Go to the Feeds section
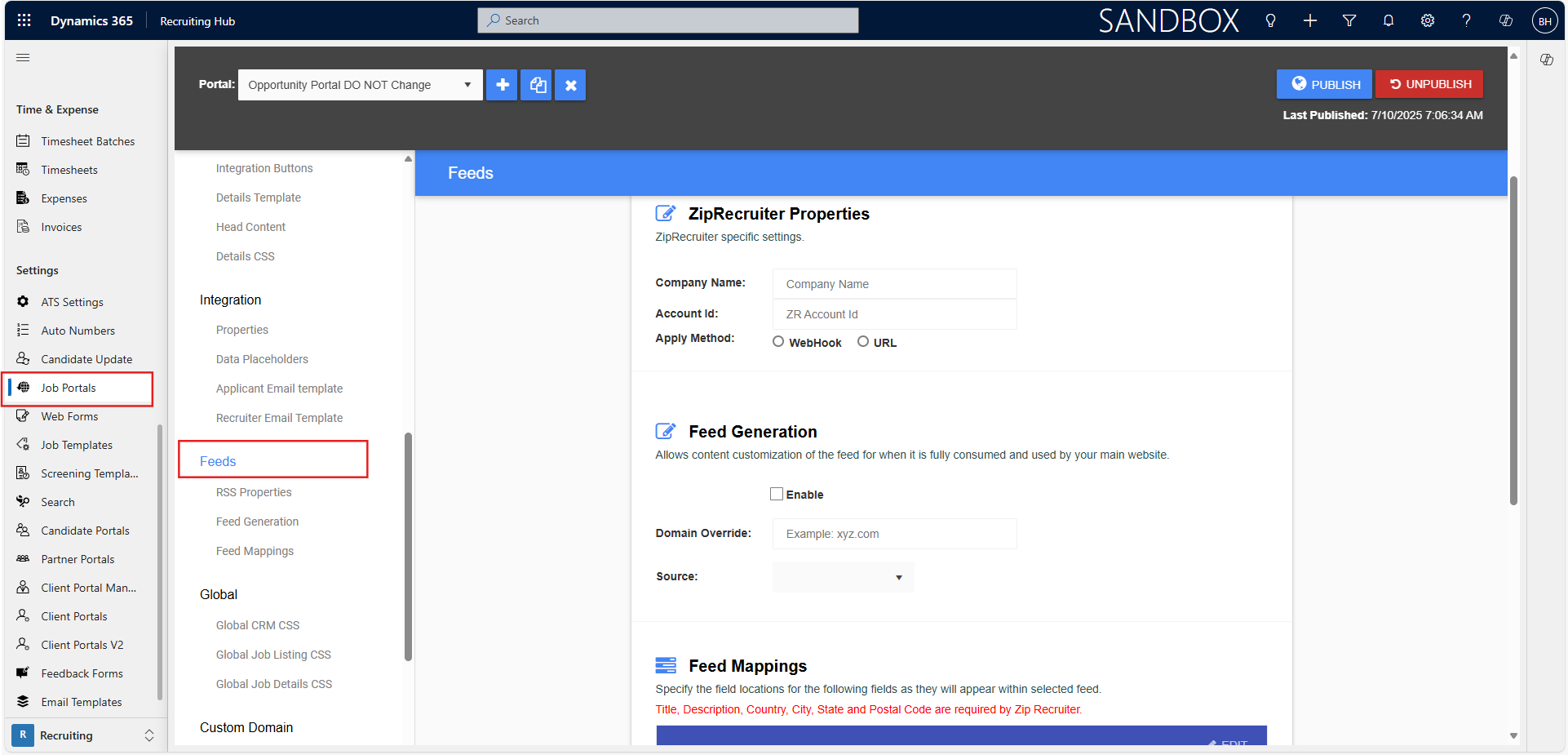 pyautogui.click(x=218, y=461)
